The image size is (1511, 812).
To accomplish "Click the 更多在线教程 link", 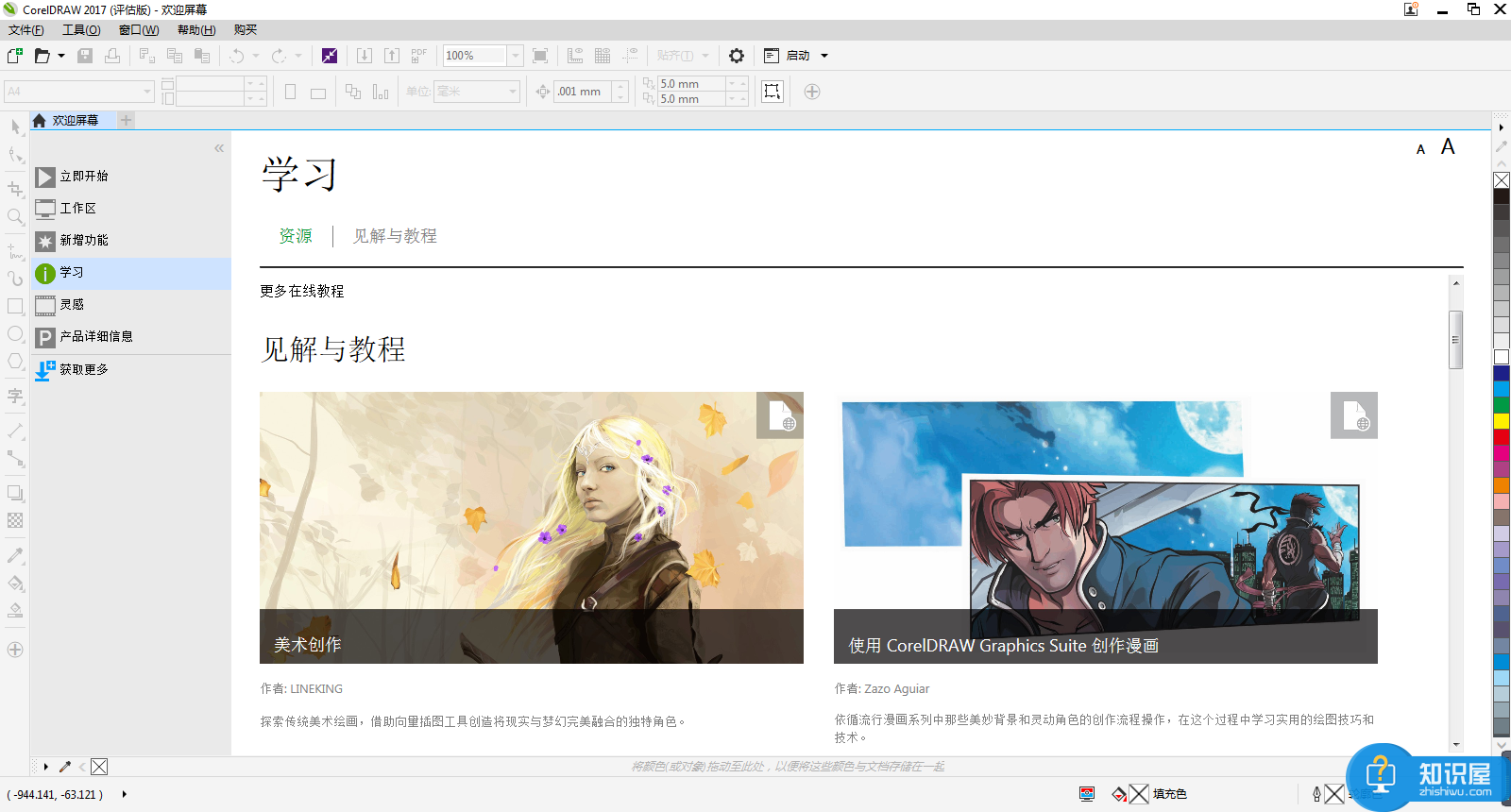I will click(x=302, y=292).
